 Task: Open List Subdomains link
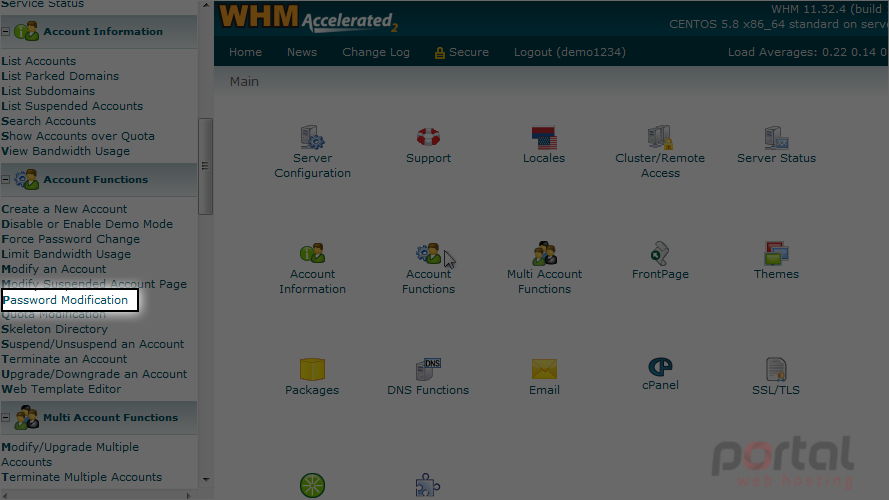[48, 91]
